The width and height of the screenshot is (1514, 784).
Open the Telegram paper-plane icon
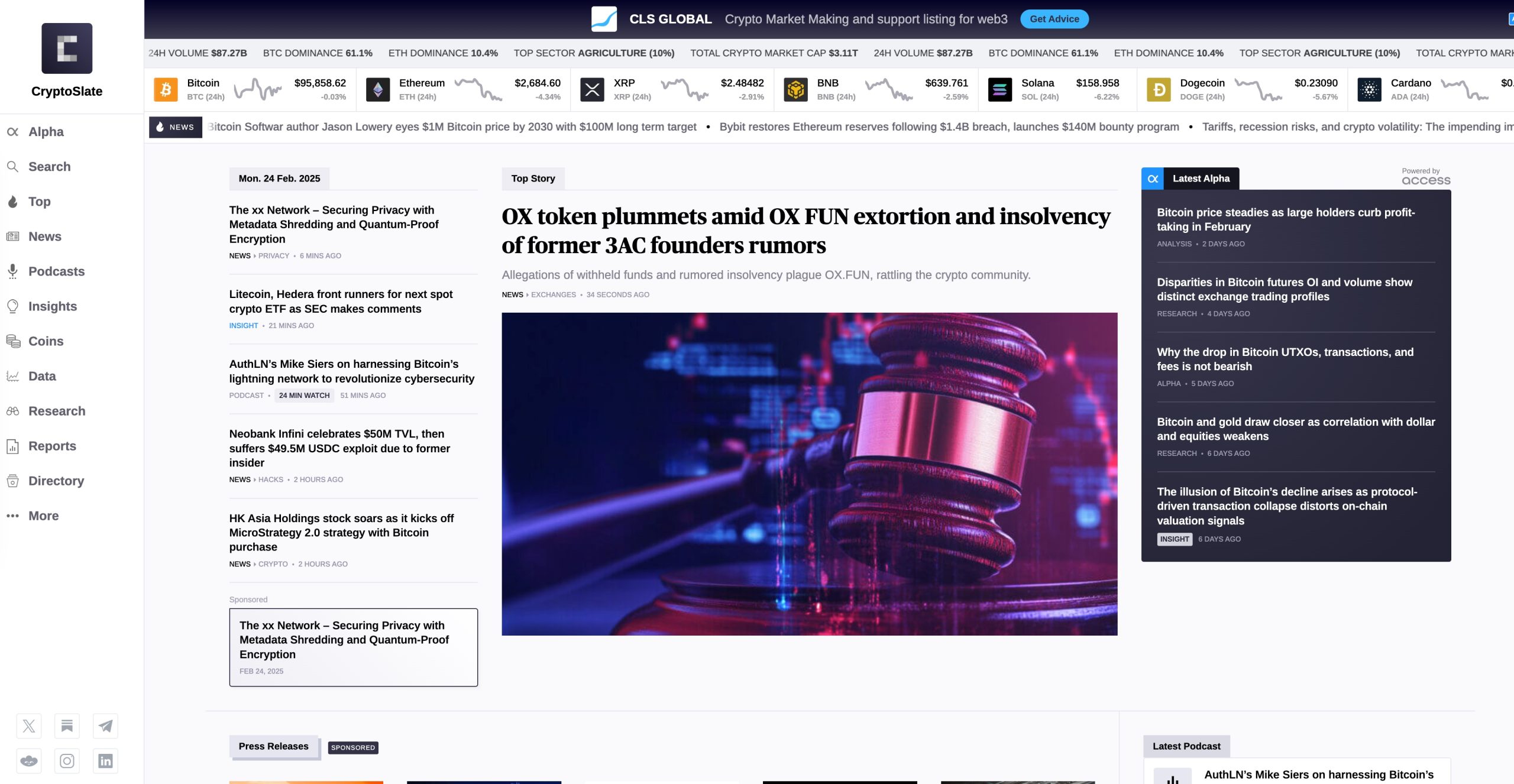pyautogui.click(x=105, y=726)
